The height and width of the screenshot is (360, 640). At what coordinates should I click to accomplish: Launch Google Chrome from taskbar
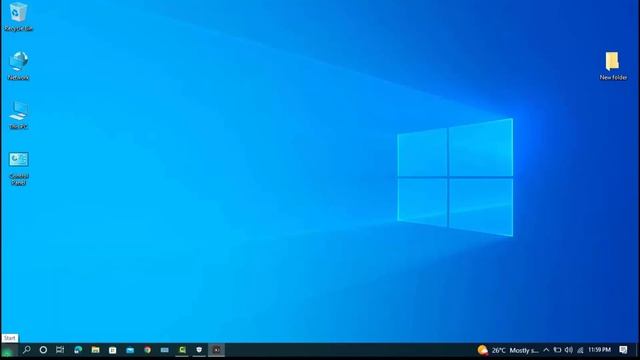click(x=147, y=350)
